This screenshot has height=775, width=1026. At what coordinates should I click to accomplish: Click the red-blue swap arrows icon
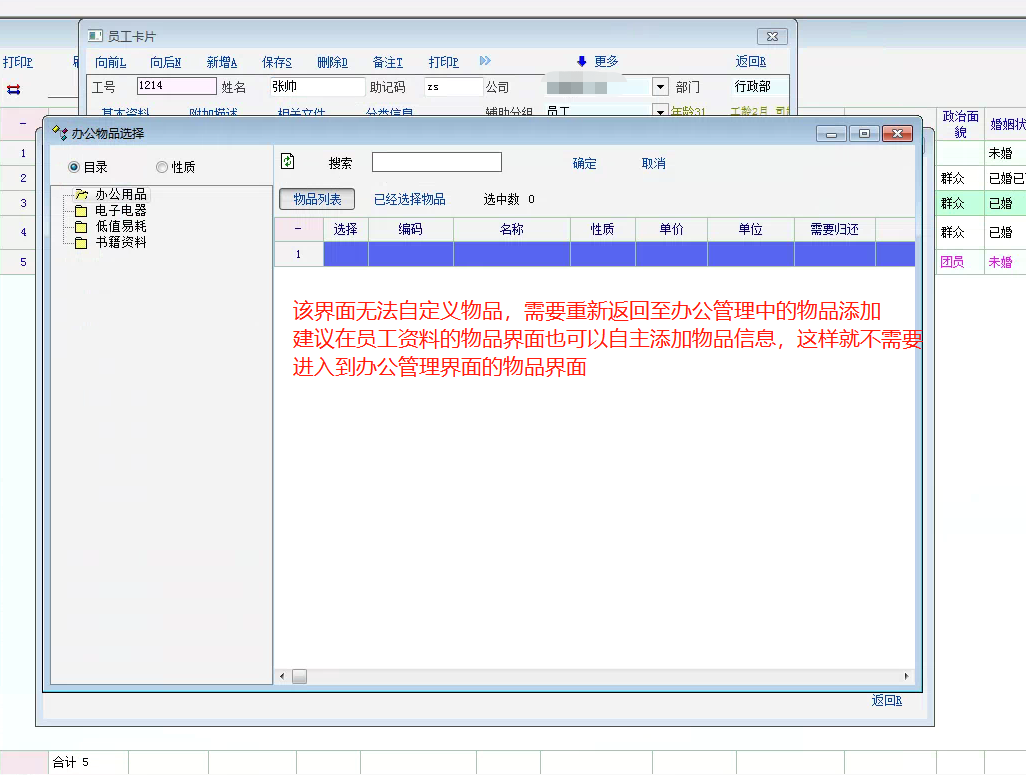[14, 89]
